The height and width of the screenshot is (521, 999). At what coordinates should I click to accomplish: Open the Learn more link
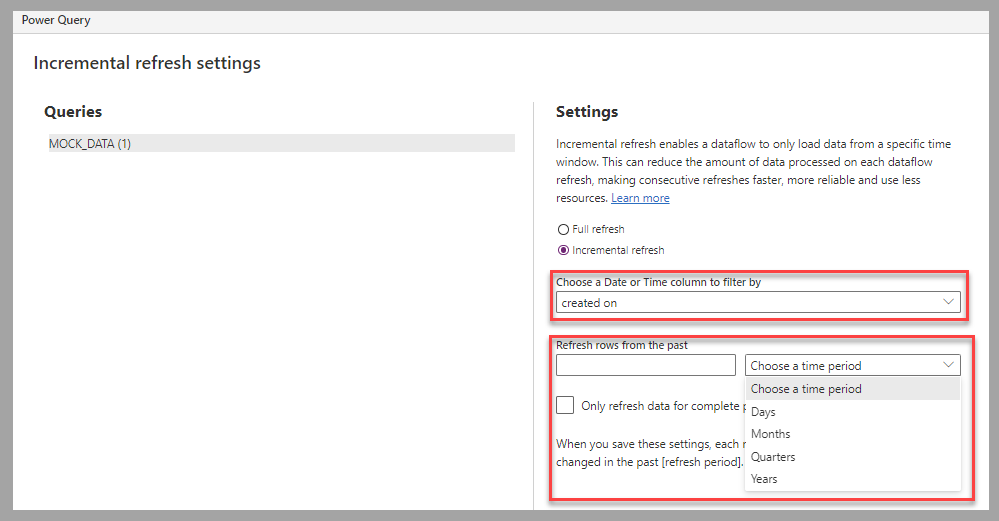click(640, 198)
